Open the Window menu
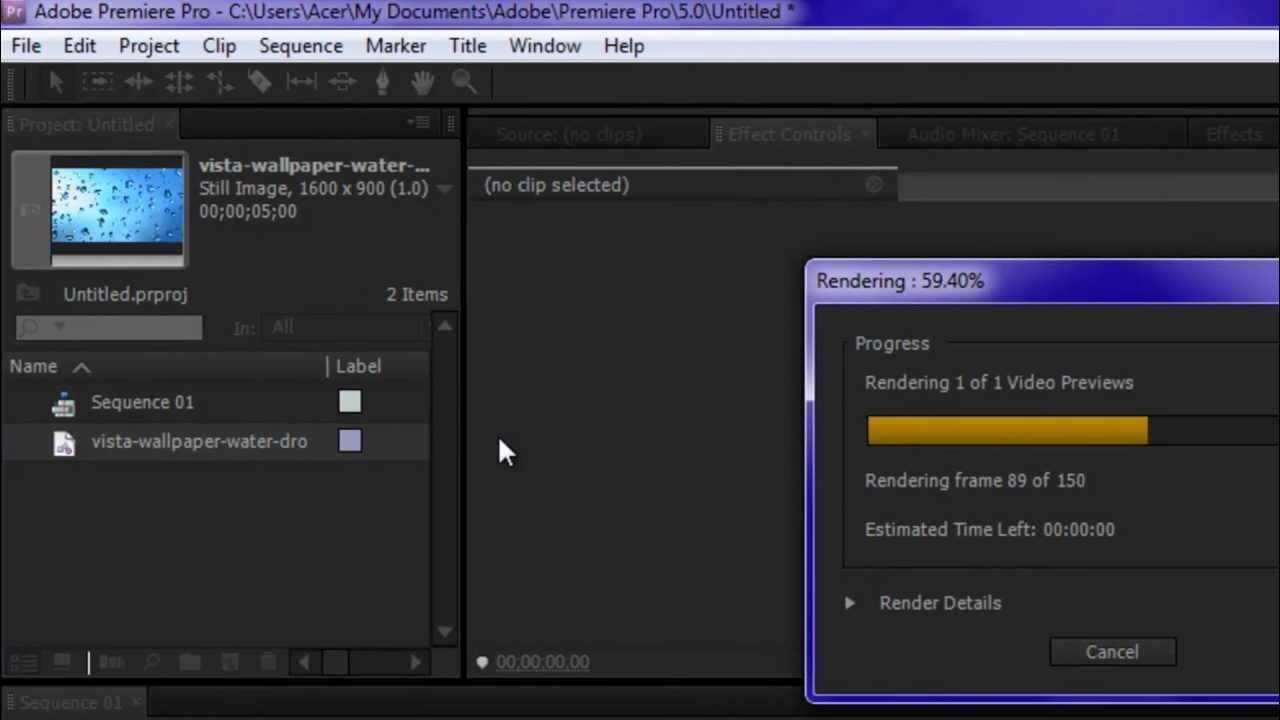 coord(545,46)
